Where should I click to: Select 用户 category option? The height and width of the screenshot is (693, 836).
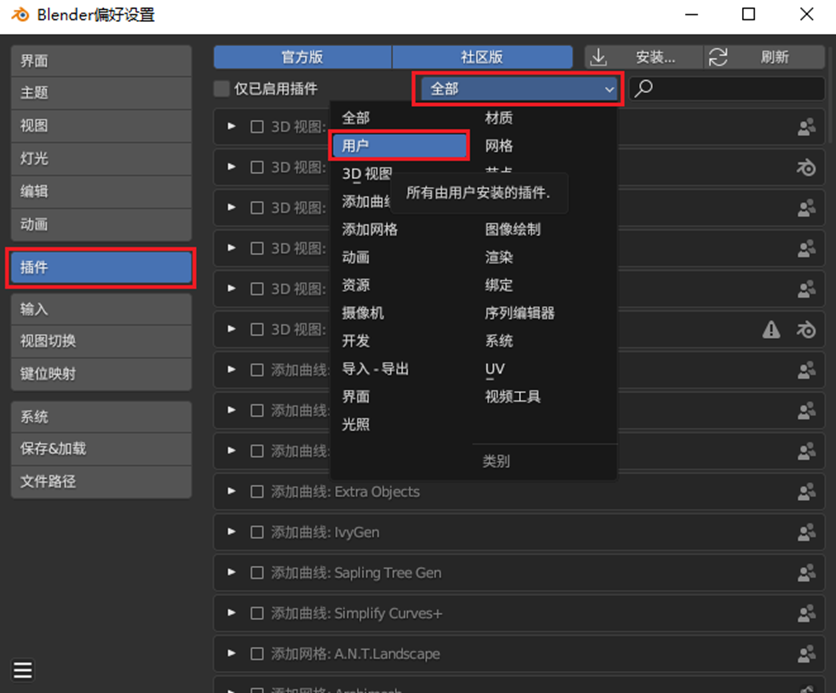[400, 146]
